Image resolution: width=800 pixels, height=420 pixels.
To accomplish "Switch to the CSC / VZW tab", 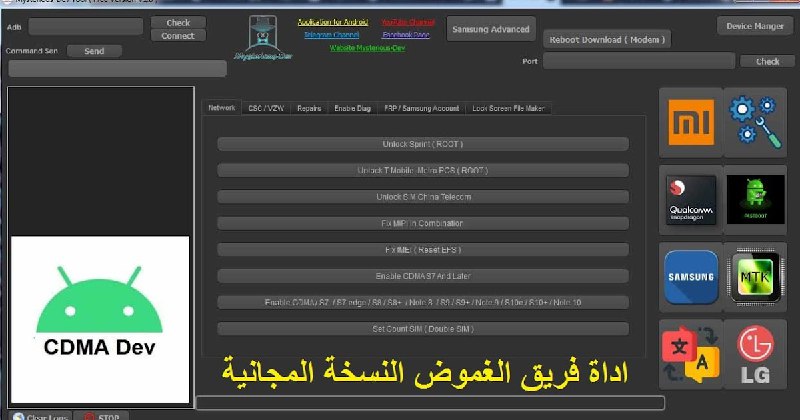I will click(x=266, y=108).
